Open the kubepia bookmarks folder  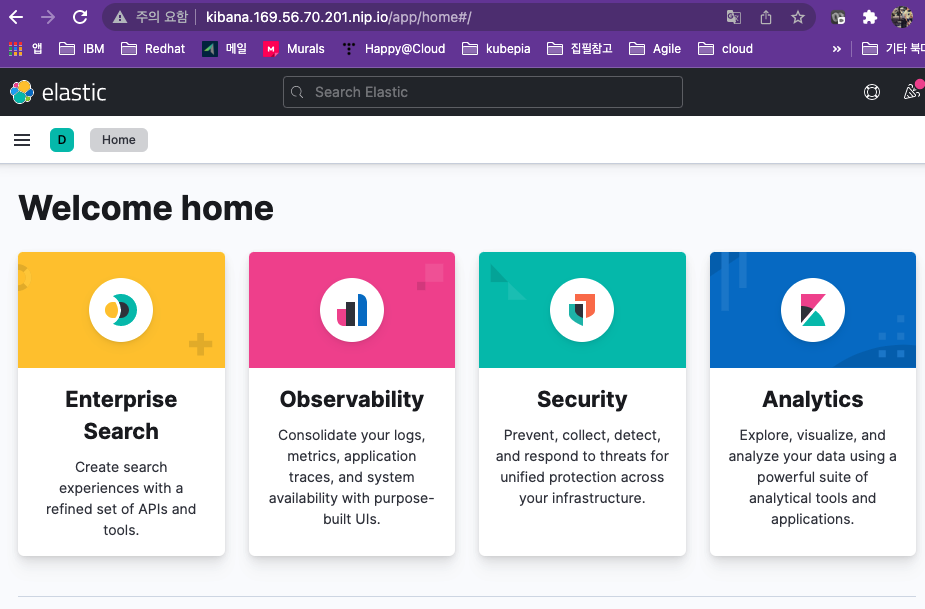click(496, 49)
